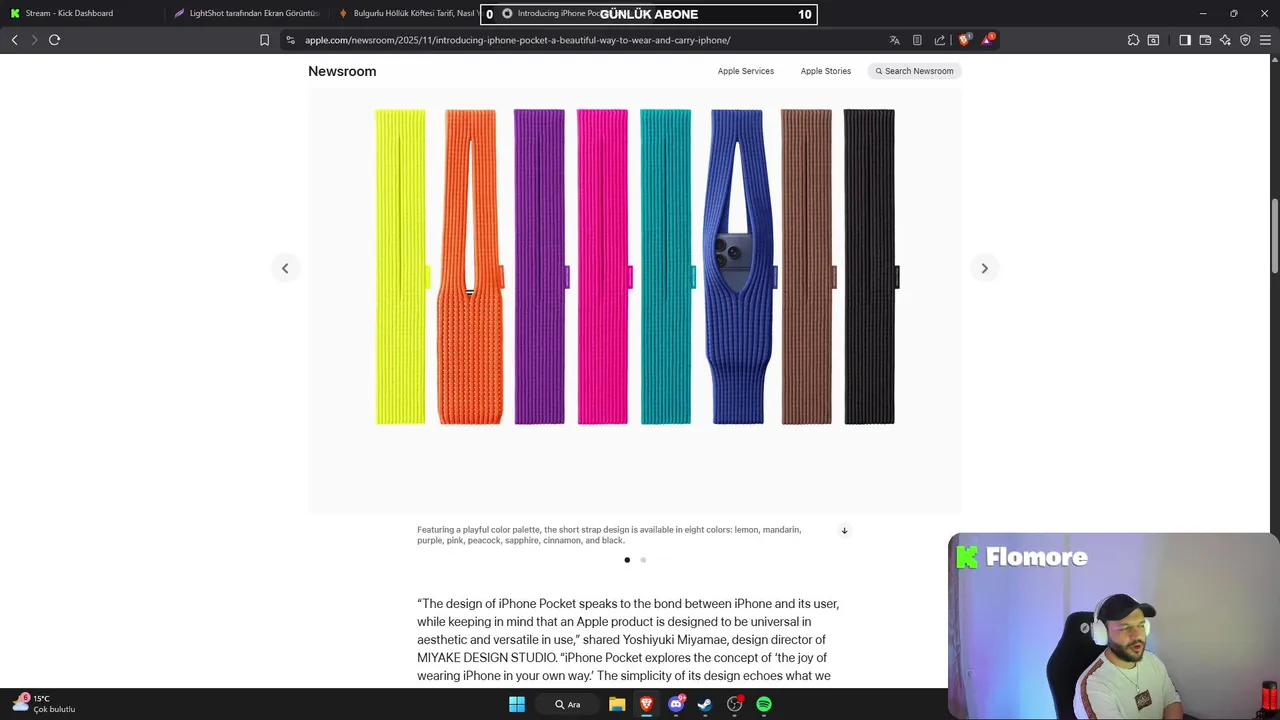Image resolution: width=1280 pixels, height=720 pixels.
Task: Click the black iPhone Pocket
Action: click(870, 267)
